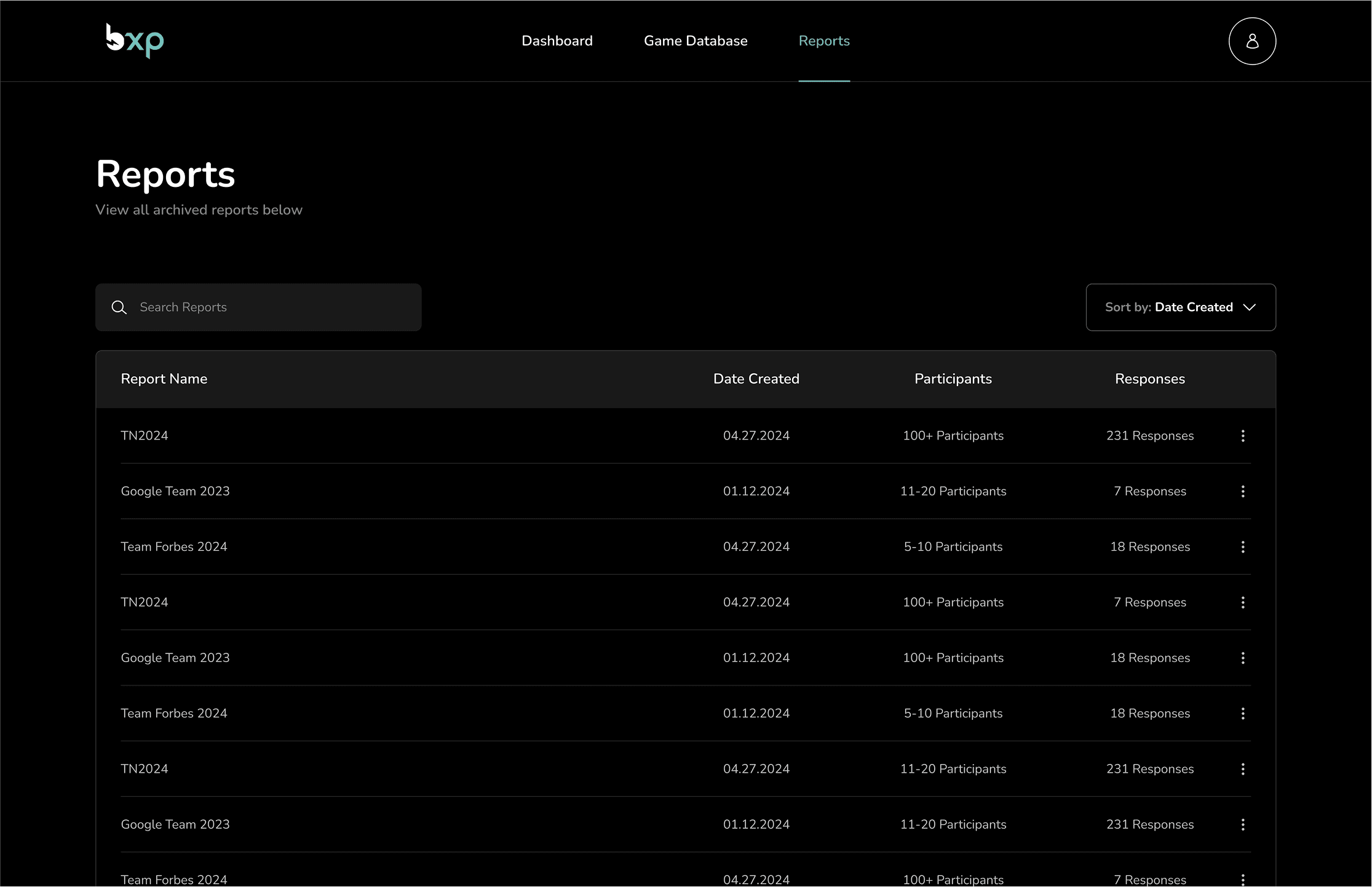
Task: Open the user profile icon
Action: 1251,41
